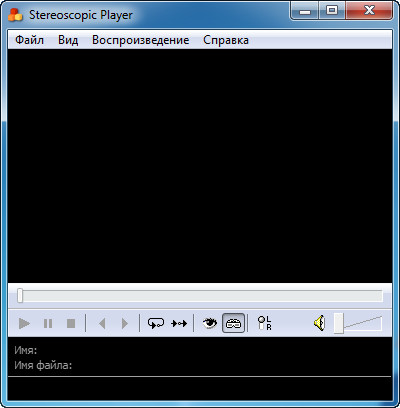Viewport: 400px width, 408px height.
Task: Click the sequential play arrows icon
Action: point(179,323)
